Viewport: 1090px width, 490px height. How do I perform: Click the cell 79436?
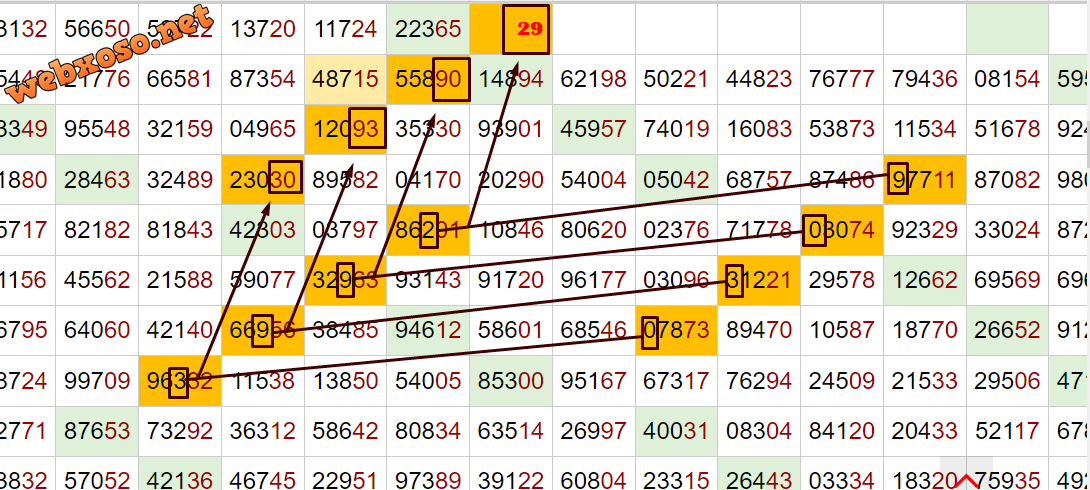point(925,79)
